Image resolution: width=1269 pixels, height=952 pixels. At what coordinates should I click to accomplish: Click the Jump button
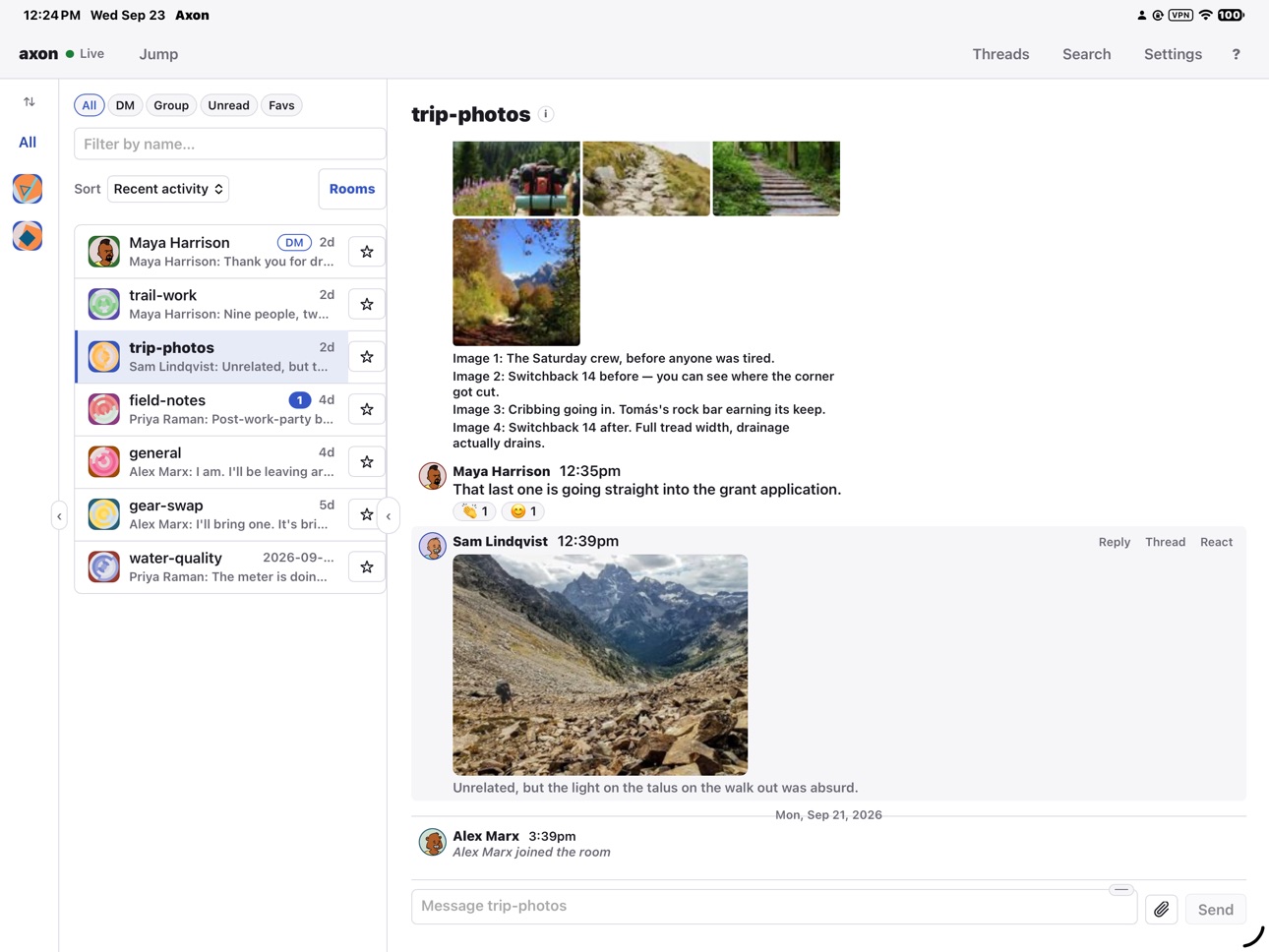(x=158, y=54)
